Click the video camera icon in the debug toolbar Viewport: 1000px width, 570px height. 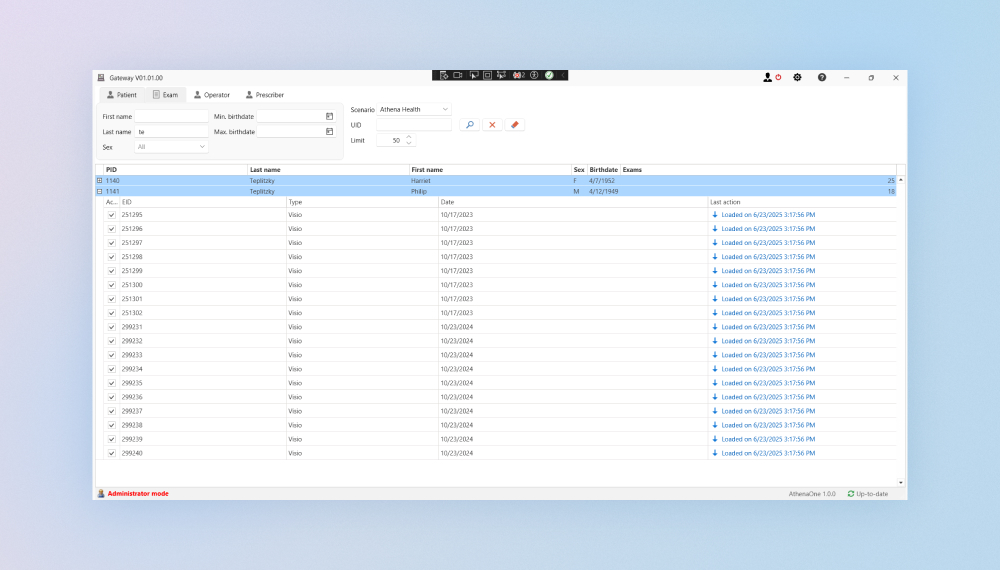[x=458, y=75]
